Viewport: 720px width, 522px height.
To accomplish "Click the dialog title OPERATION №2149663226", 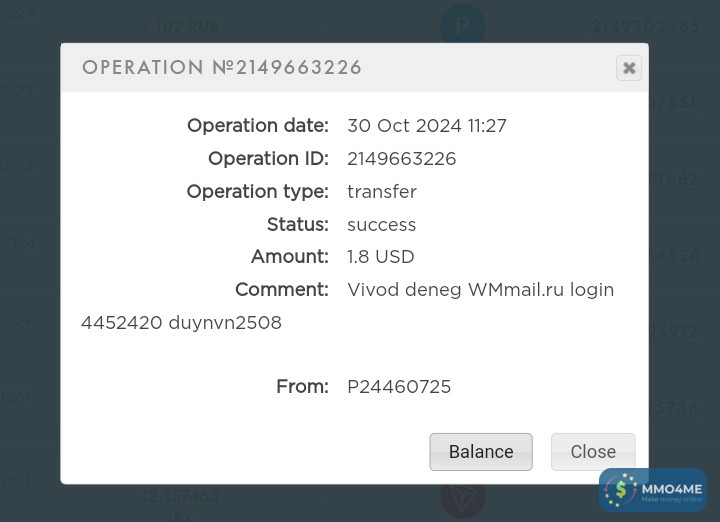I will coord(222,68).
